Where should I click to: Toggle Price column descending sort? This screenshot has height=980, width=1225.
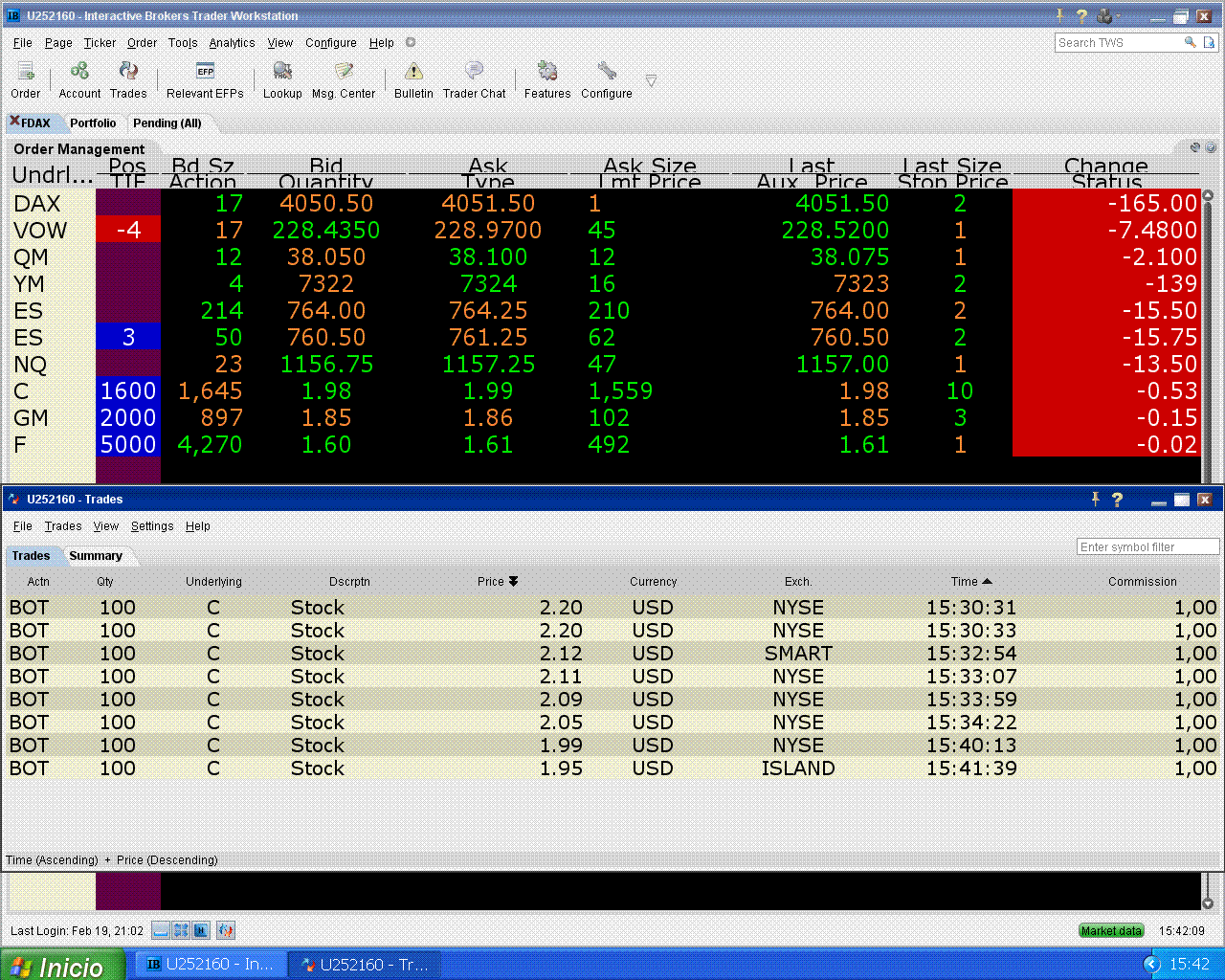point(513,581)
